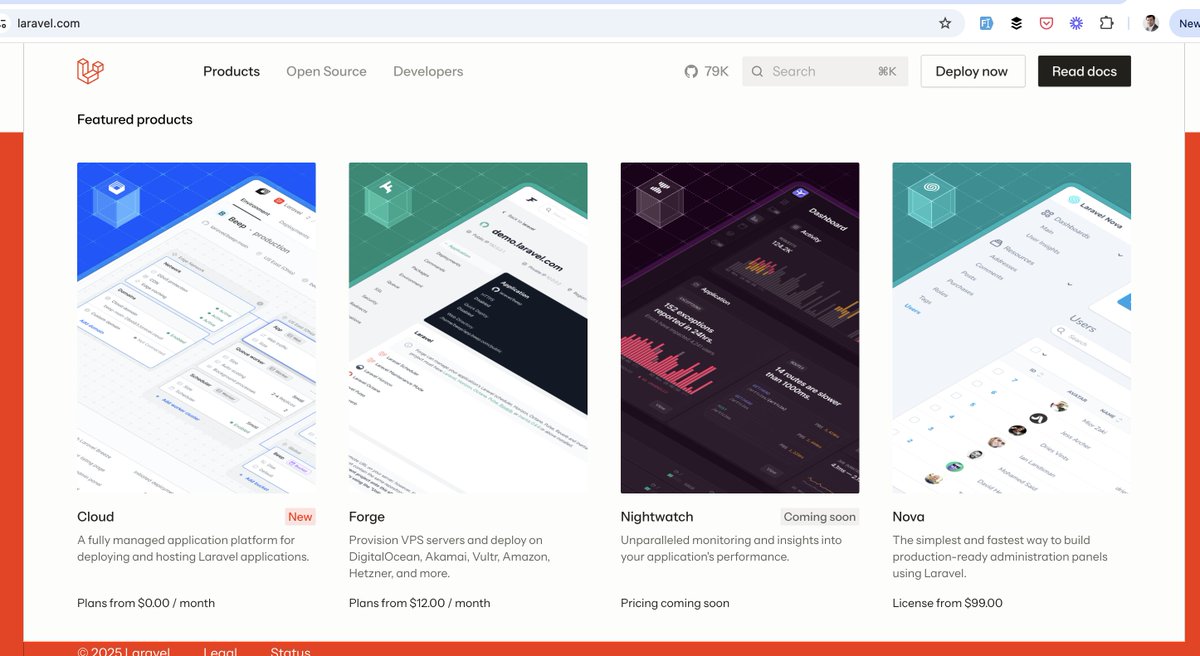Click the Forge product title
Image resolution: width=1200 pixels, height=656 pixels.
coord(367,517)
